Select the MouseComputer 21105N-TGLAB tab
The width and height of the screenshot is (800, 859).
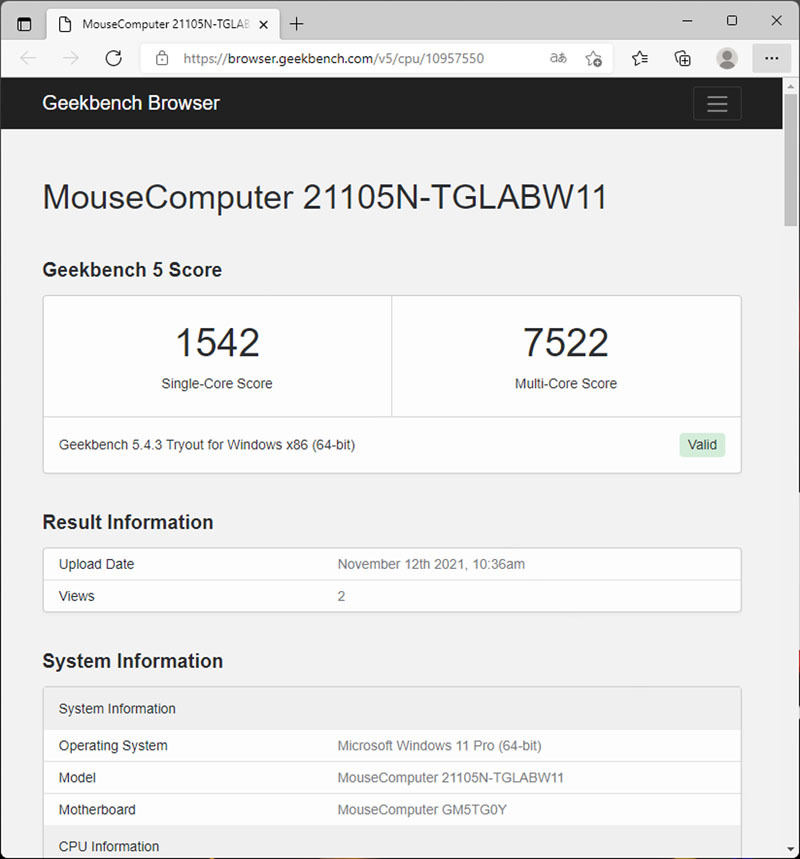click(x=163, y=25)
